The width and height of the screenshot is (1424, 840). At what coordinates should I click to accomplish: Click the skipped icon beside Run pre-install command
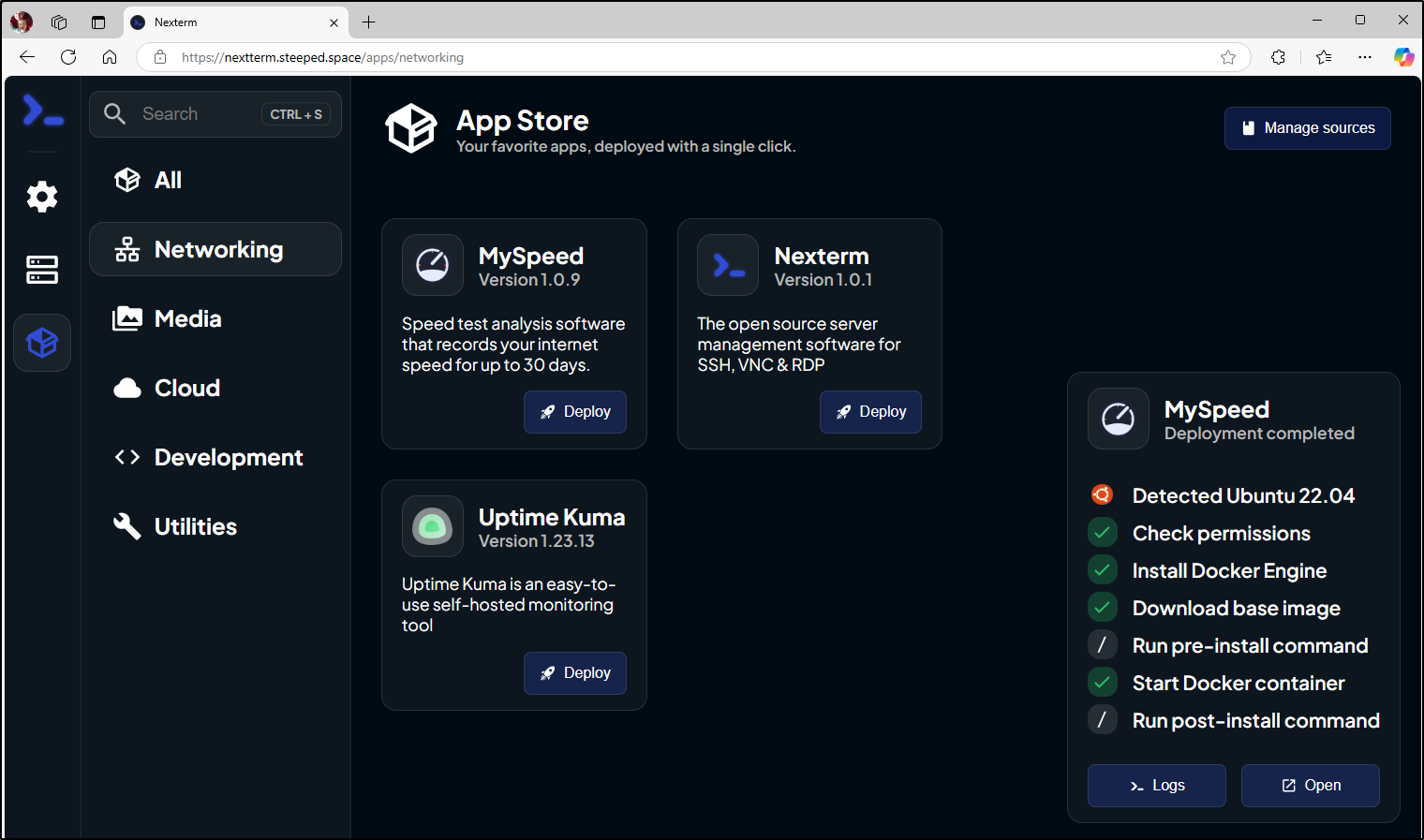pos(1102,645)
